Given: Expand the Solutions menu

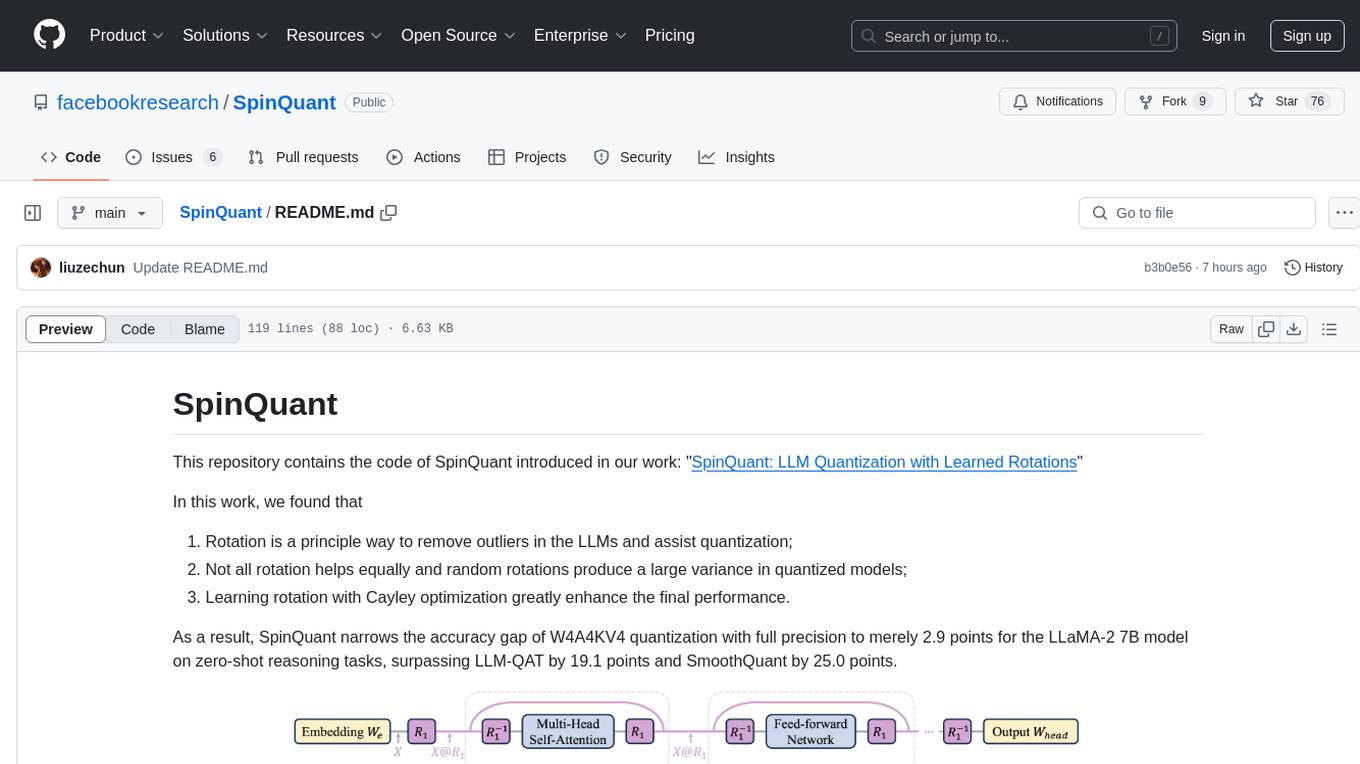Looking at the screenshot, I should (x=225, y=35).
